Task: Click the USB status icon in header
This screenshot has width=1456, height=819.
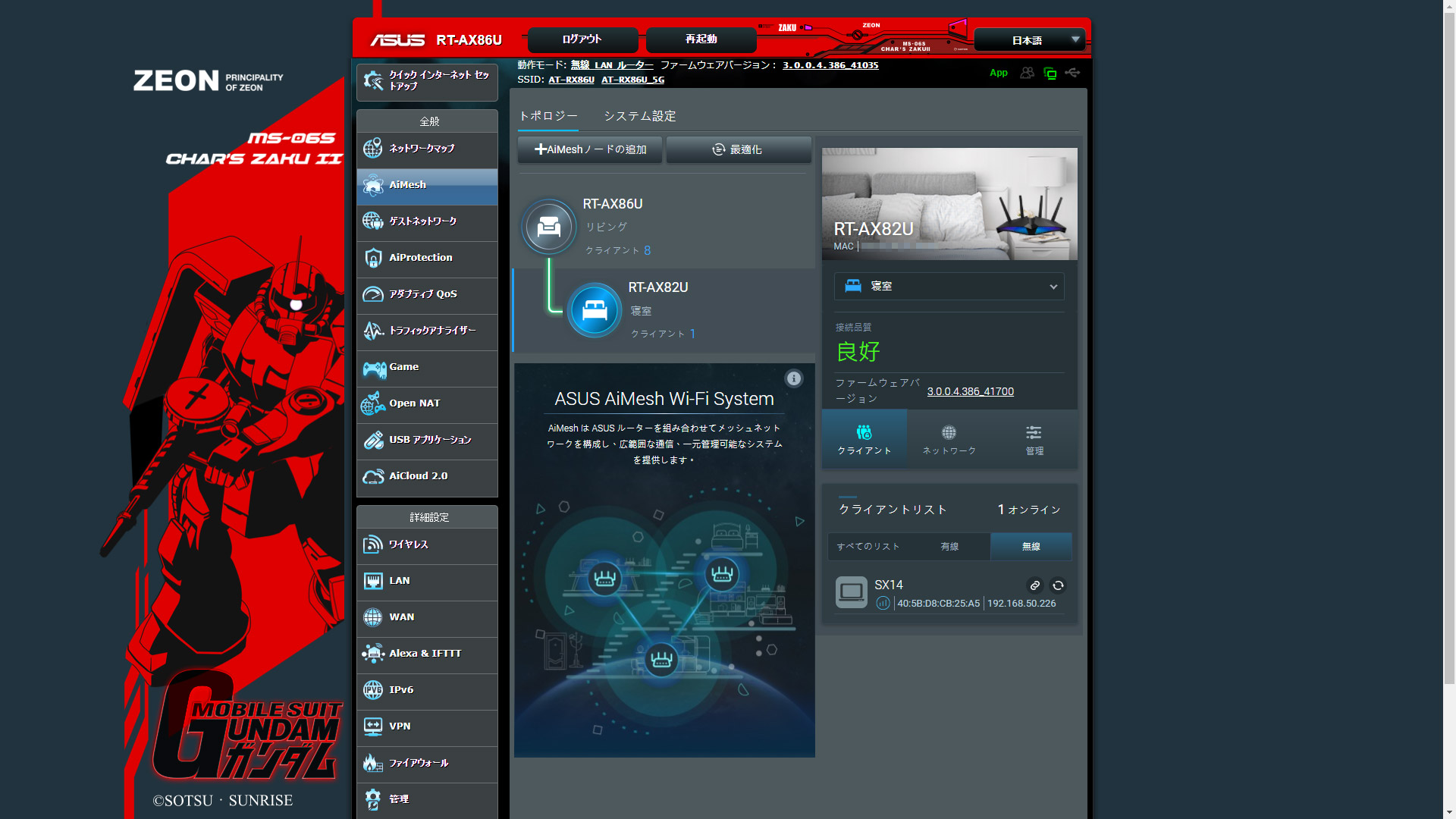Action: pos(1072,73)
